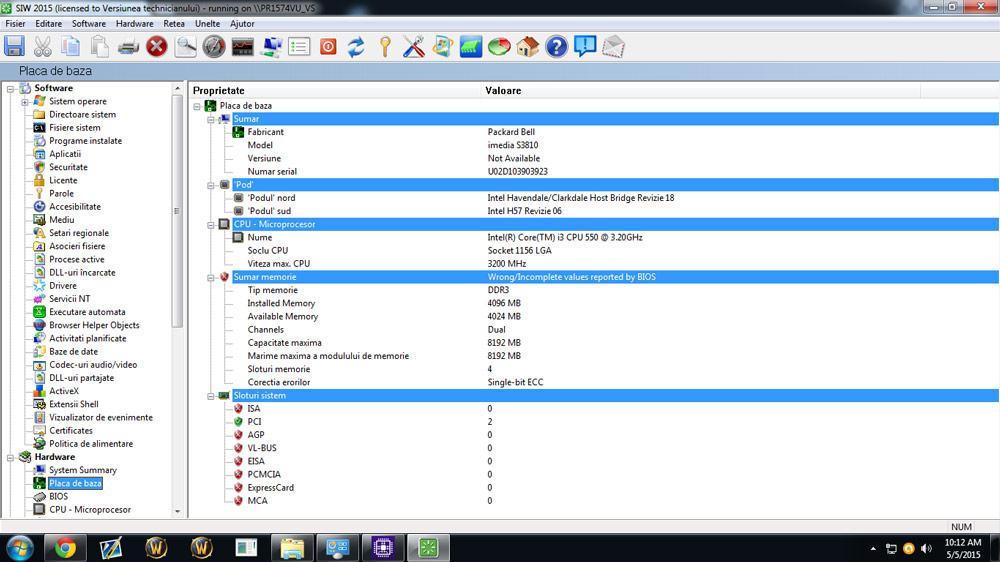Open the Hardware menu
Screen dimensions: 1000x562
pos(135,24)
